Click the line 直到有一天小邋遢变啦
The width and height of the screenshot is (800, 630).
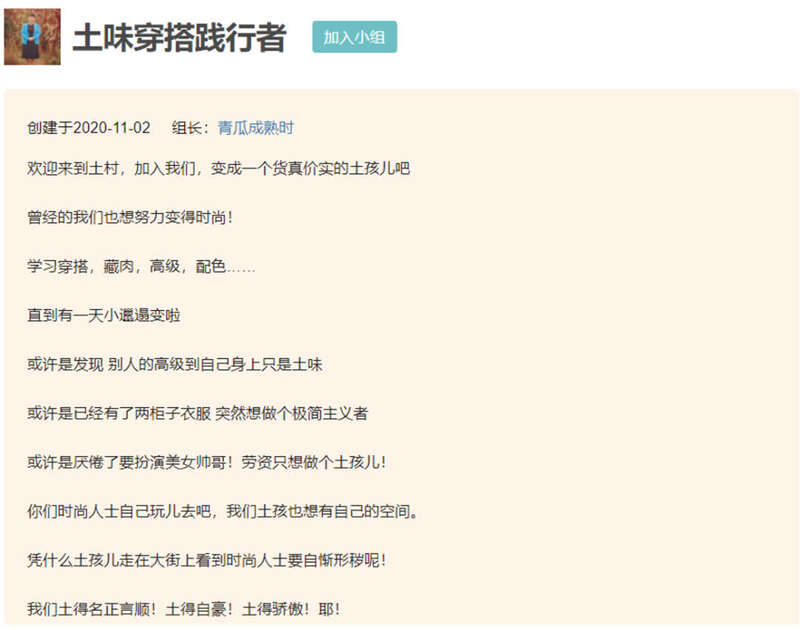click(104, 315)
